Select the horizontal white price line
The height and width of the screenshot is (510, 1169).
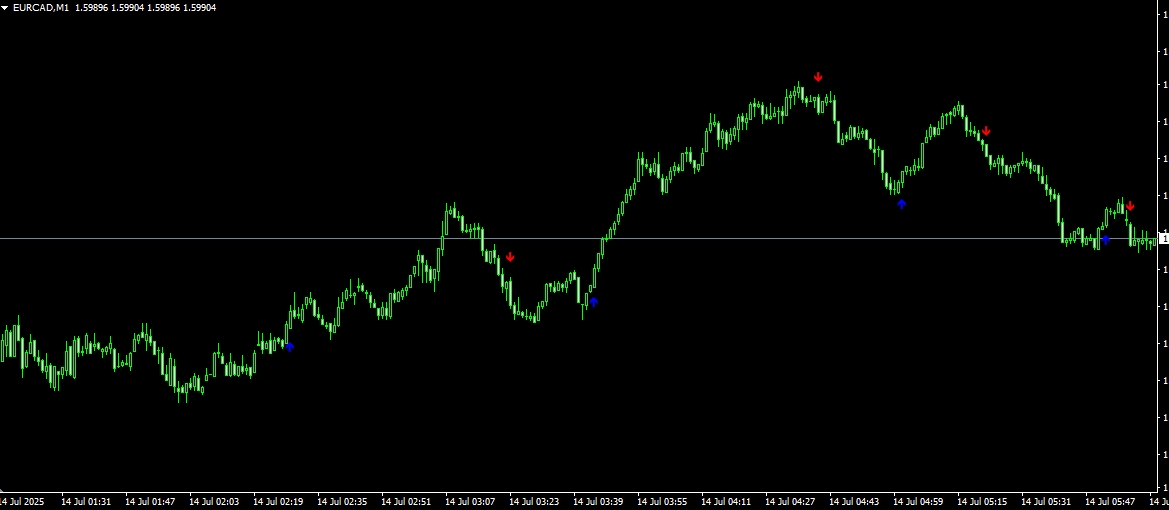point(578,239)
